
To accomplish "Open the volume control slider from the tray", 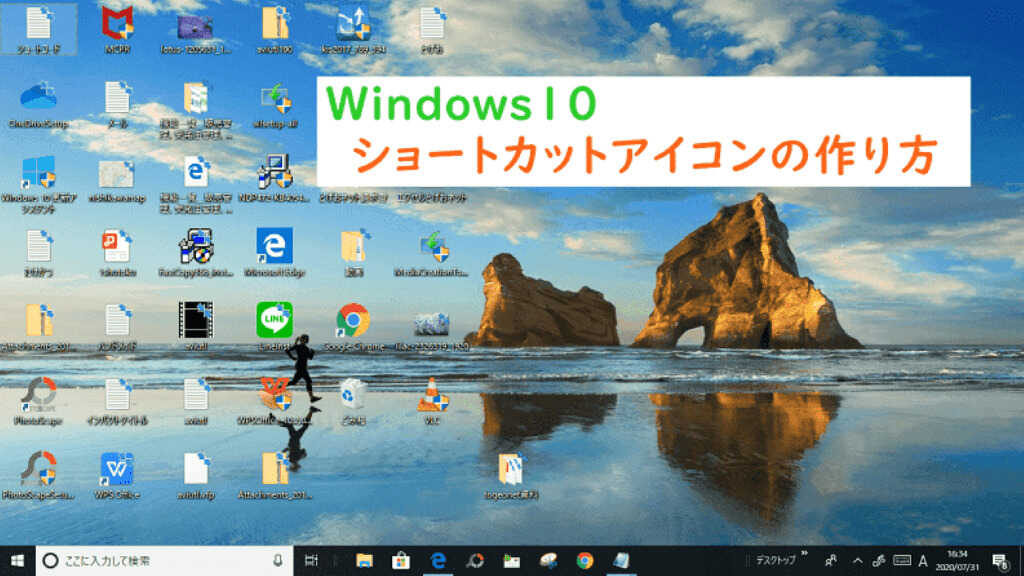I will coord(878,560).
